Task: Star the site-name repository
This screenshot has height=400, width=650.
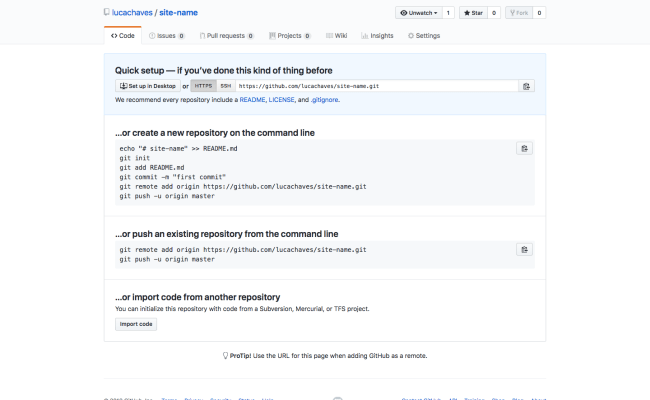Action: (x=473, y=13)
